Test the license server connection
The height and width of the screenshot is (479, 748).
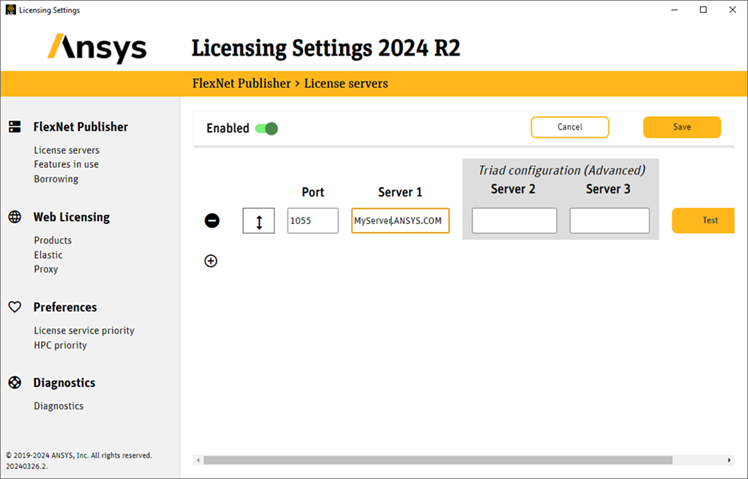coord(709,221)
